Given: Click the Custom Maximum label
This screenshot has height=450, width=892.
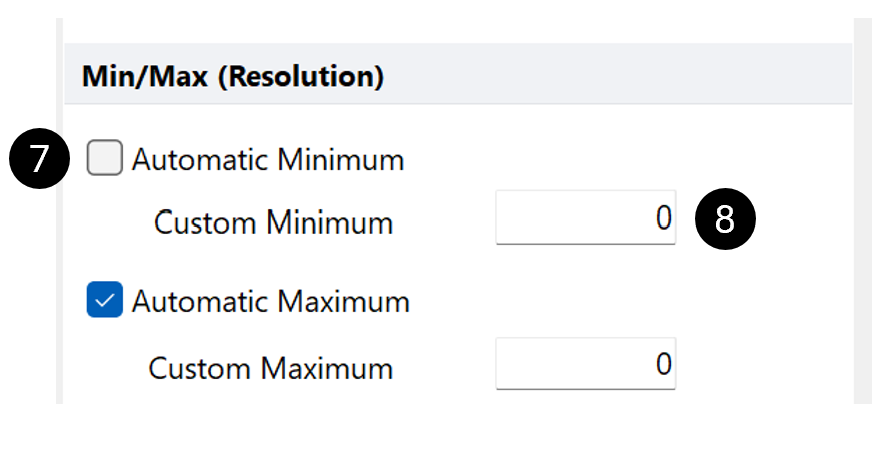Looking at the screenshot, I should tap(271, 367).
